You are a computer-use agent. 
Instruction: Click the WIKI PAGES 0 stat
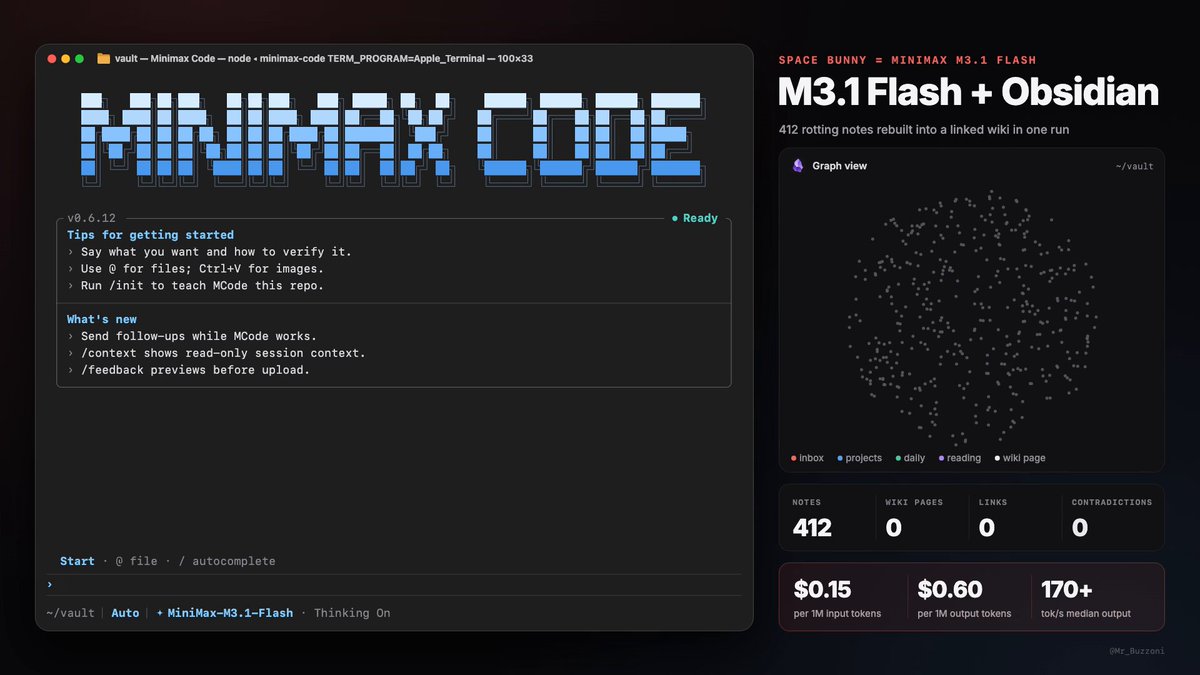[914, 518]
